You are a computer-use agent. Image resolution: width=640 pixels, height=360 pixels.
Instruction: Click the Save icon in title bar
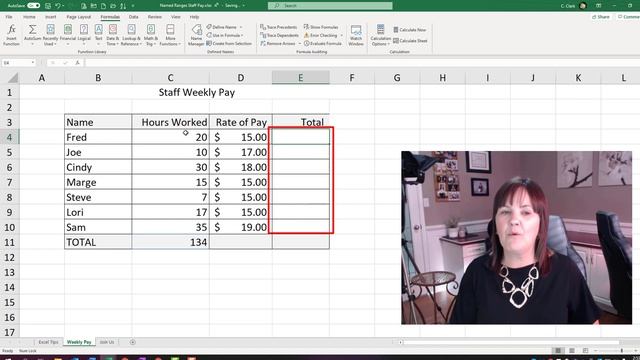click(x=48, y=6)
